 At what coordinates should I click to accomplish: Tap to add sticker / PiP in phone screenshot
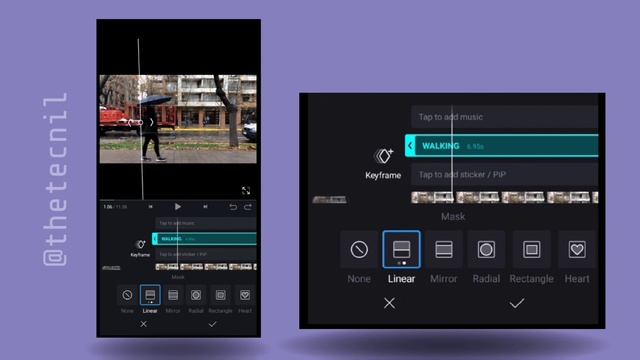(206, 254)
